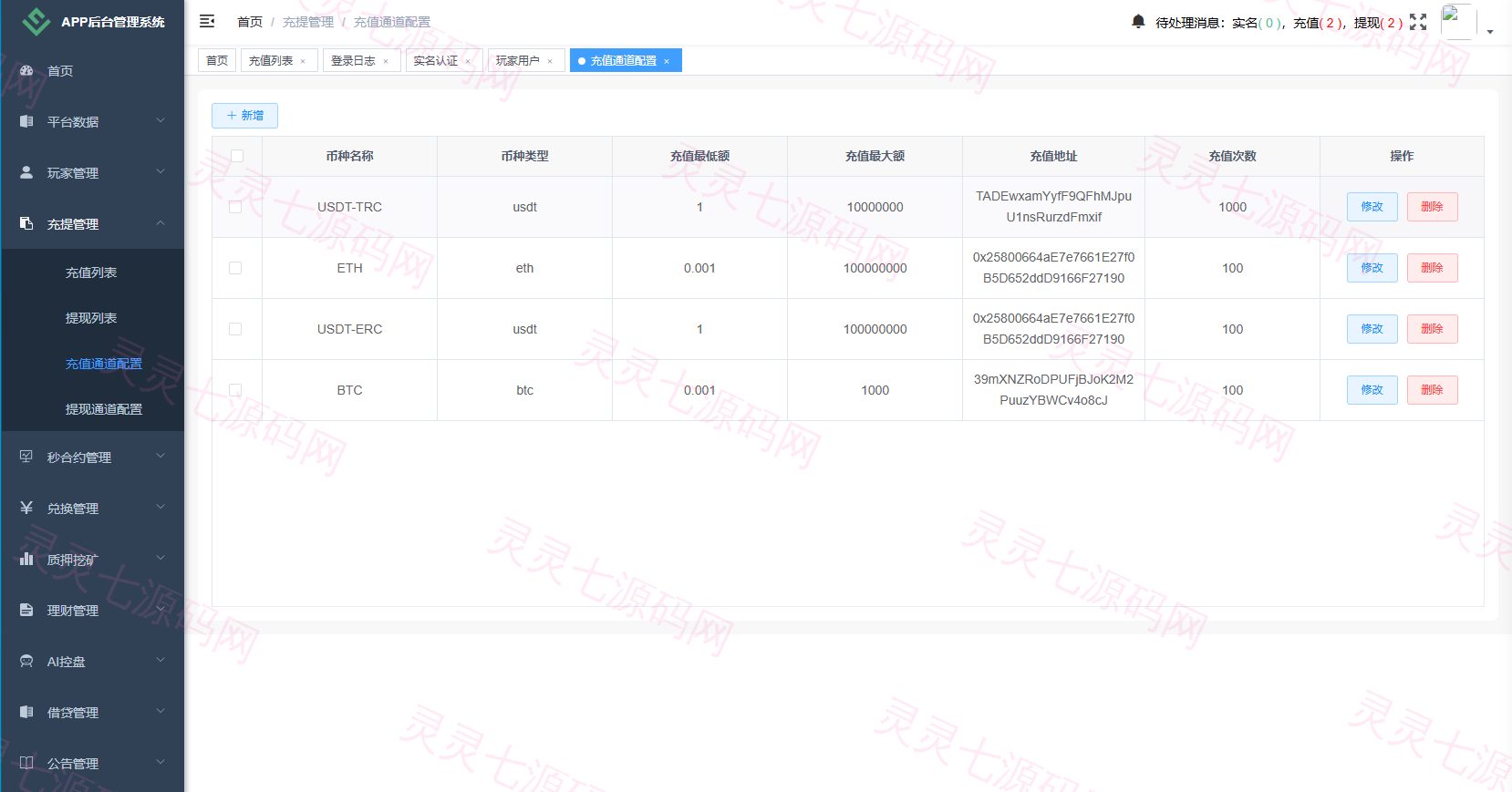The height and width of the screenshot is (792, 1512).
Task: Click 修改 for the BTC row
Action: 1372,390
